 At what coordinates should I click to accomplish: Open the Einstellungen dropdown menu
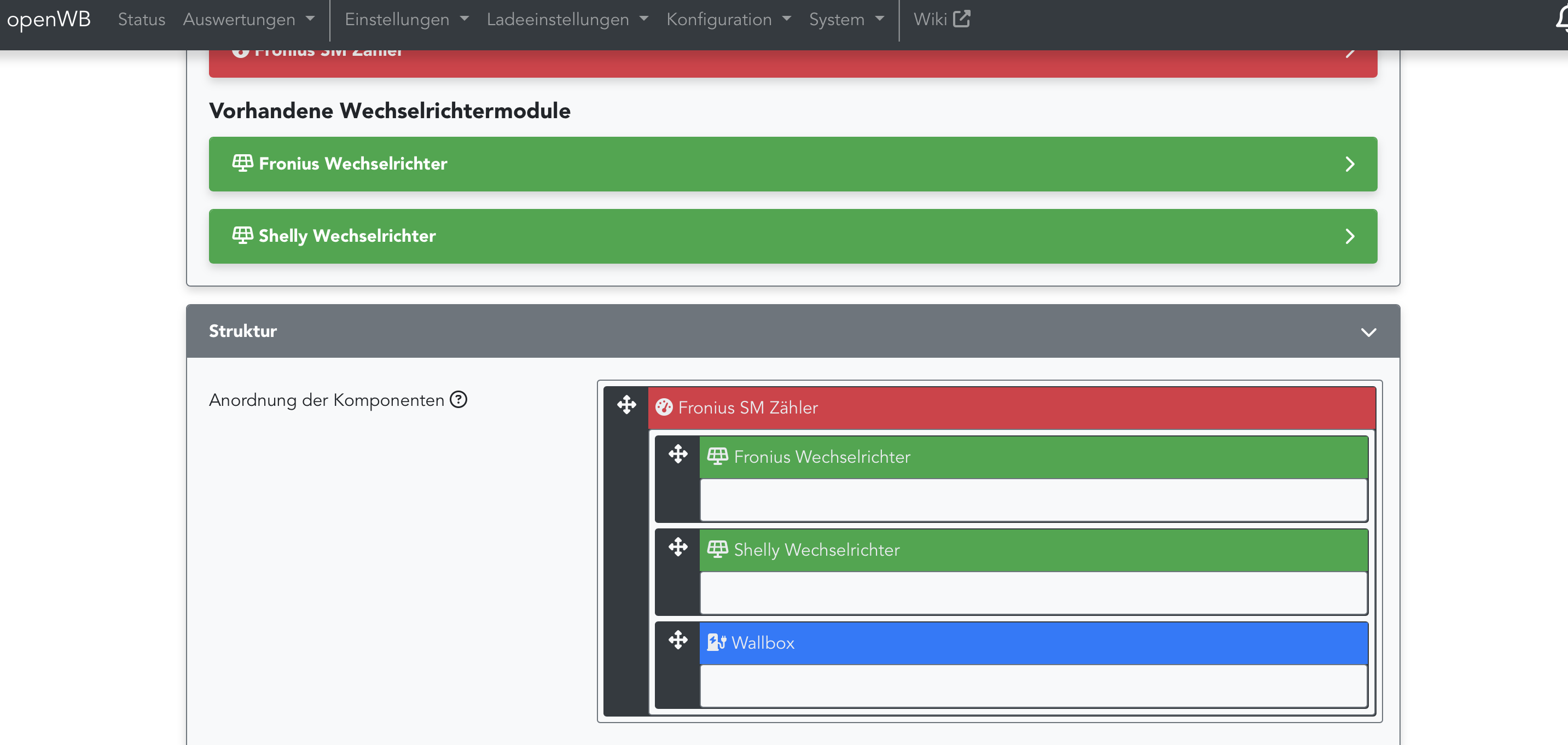406,20
